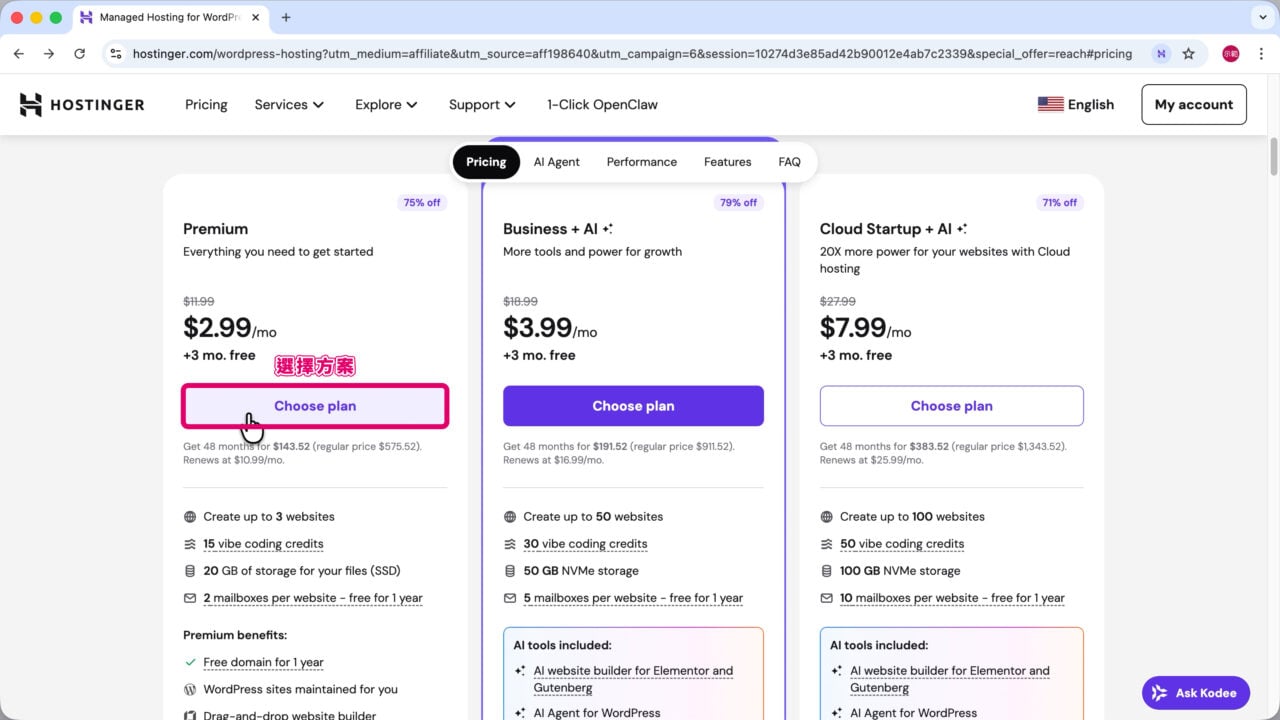Viewport: 1280px width, 720px height.
Task: Click 30 vibe coding credits link
Action: [x=585, y=544]
